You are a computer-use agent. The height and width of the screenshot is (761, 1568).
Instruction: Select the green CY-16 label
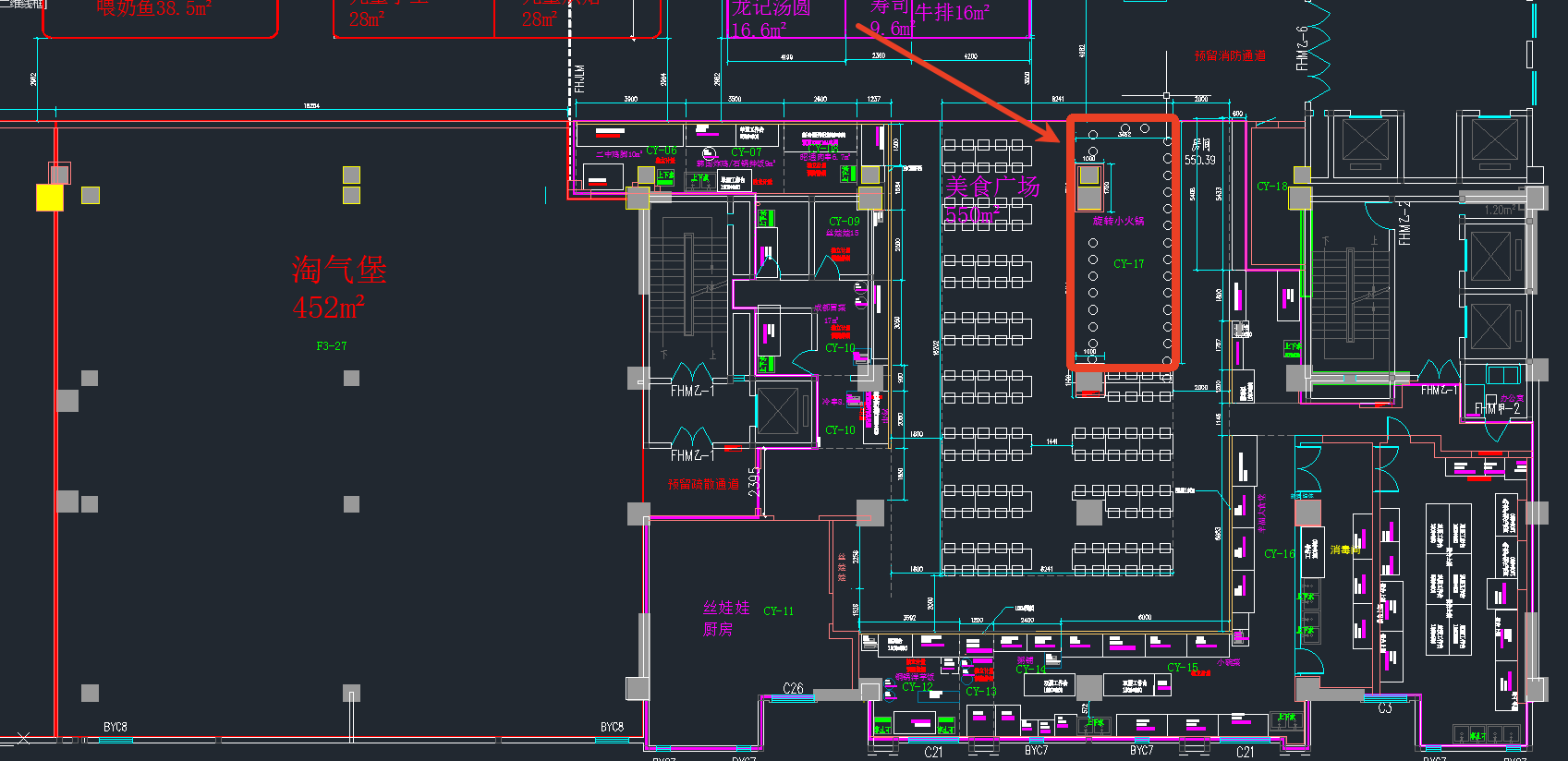[1279, 554]
